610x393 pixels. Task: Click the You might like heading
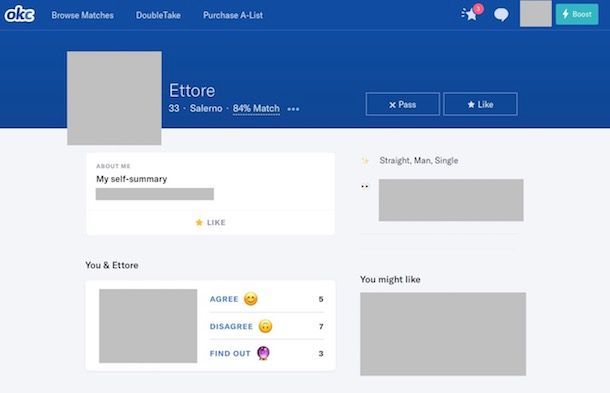click(390, 279)
